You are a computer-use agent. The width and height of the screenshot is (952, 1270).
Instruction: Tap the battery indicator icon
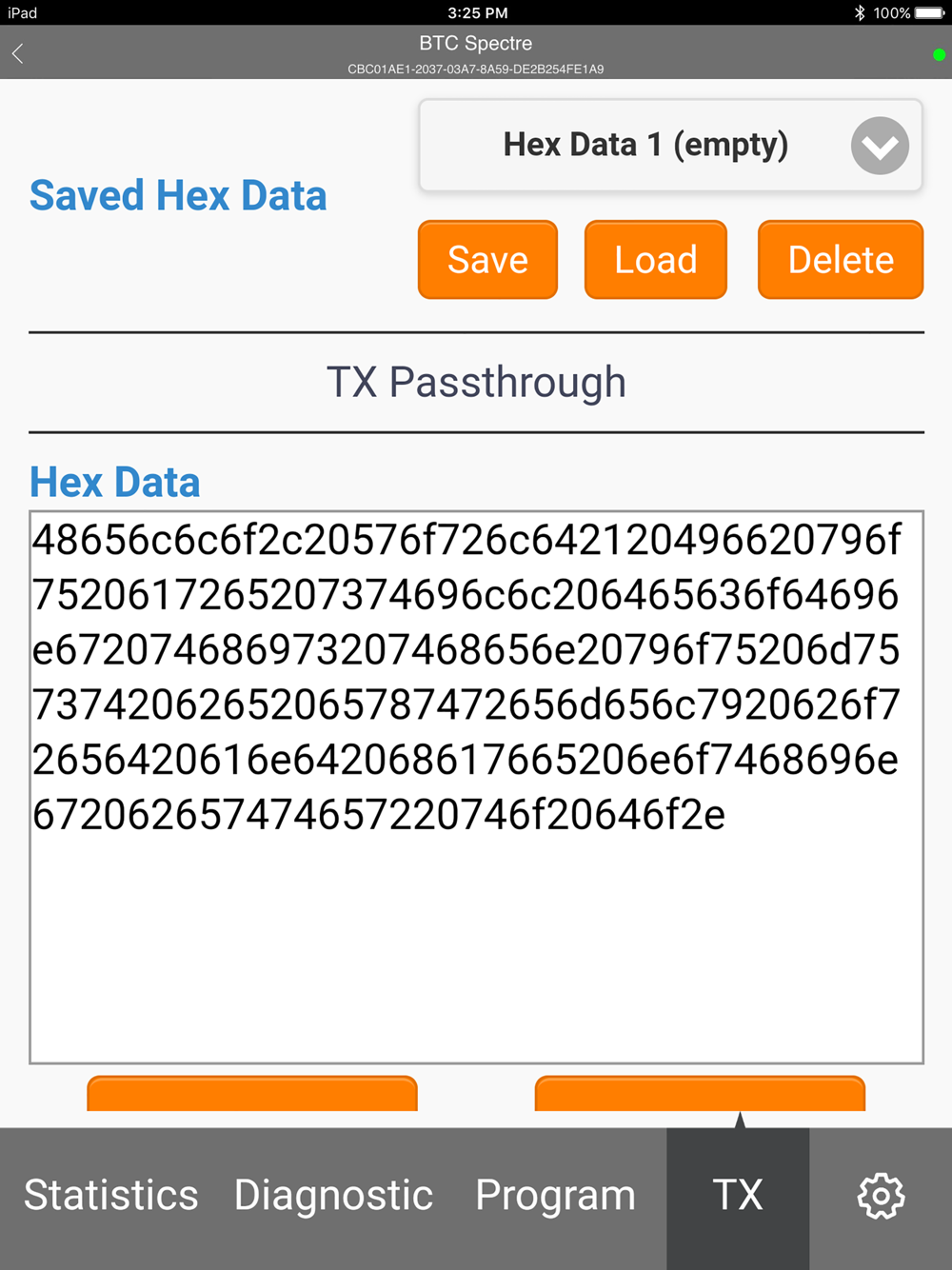click(x=930, y=12)
